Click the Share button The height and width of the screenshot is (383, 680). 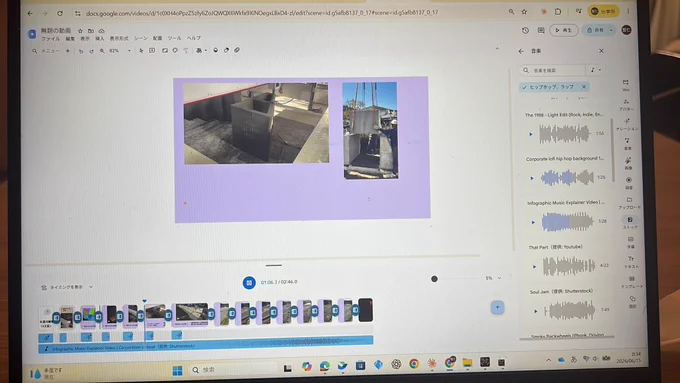[595, 30]
